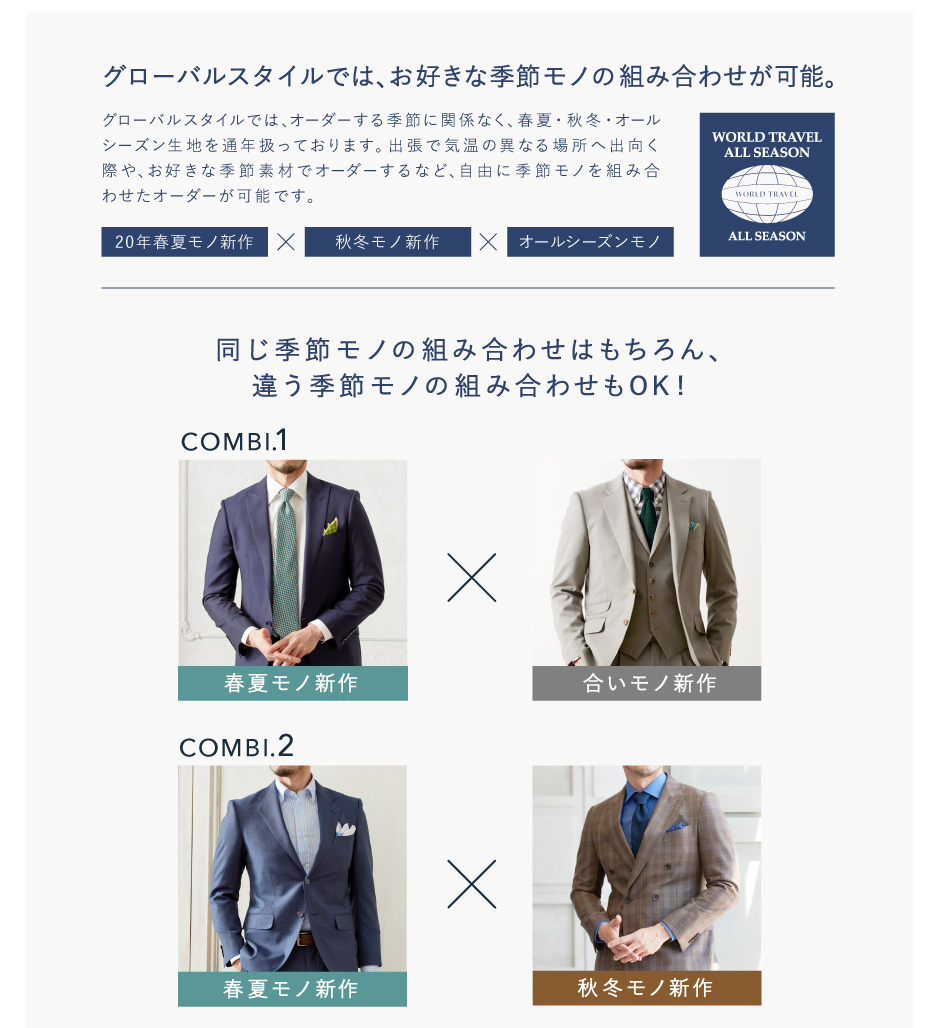Image resolution: width=940 pixels, height=1028 pixels.
Task: Click the 20年春夏モノ新作 tag
Action: tap(184, 242)
